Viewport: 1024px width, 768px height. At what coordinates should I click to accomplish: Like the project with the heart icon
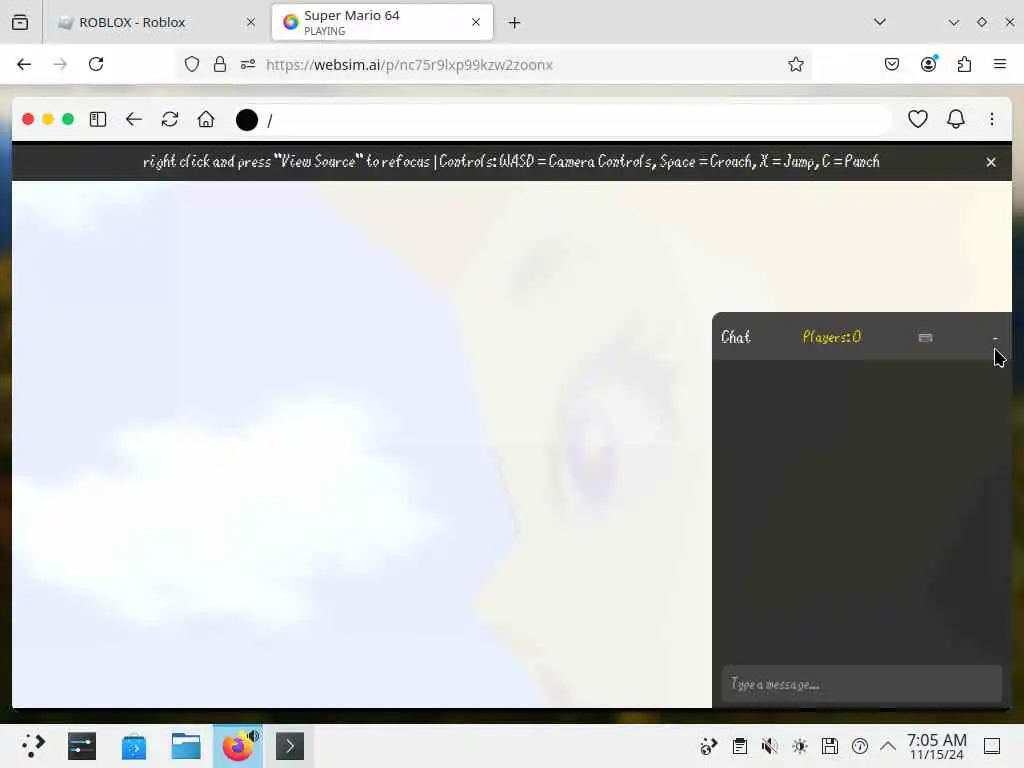918,119
